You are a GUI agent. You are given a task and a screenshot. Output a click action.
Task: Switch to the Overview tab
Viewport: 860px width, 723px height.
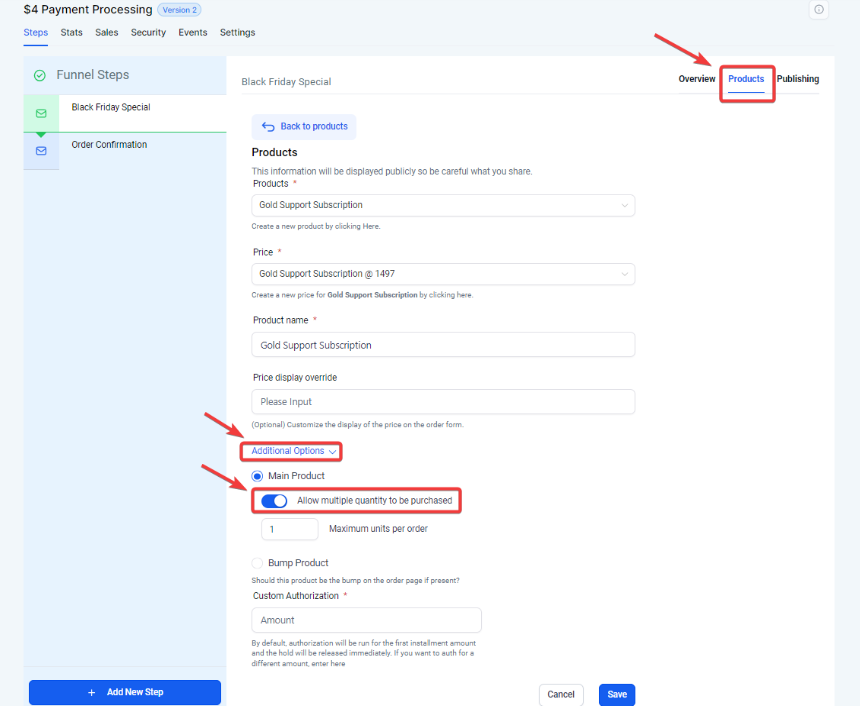[697, 79]
